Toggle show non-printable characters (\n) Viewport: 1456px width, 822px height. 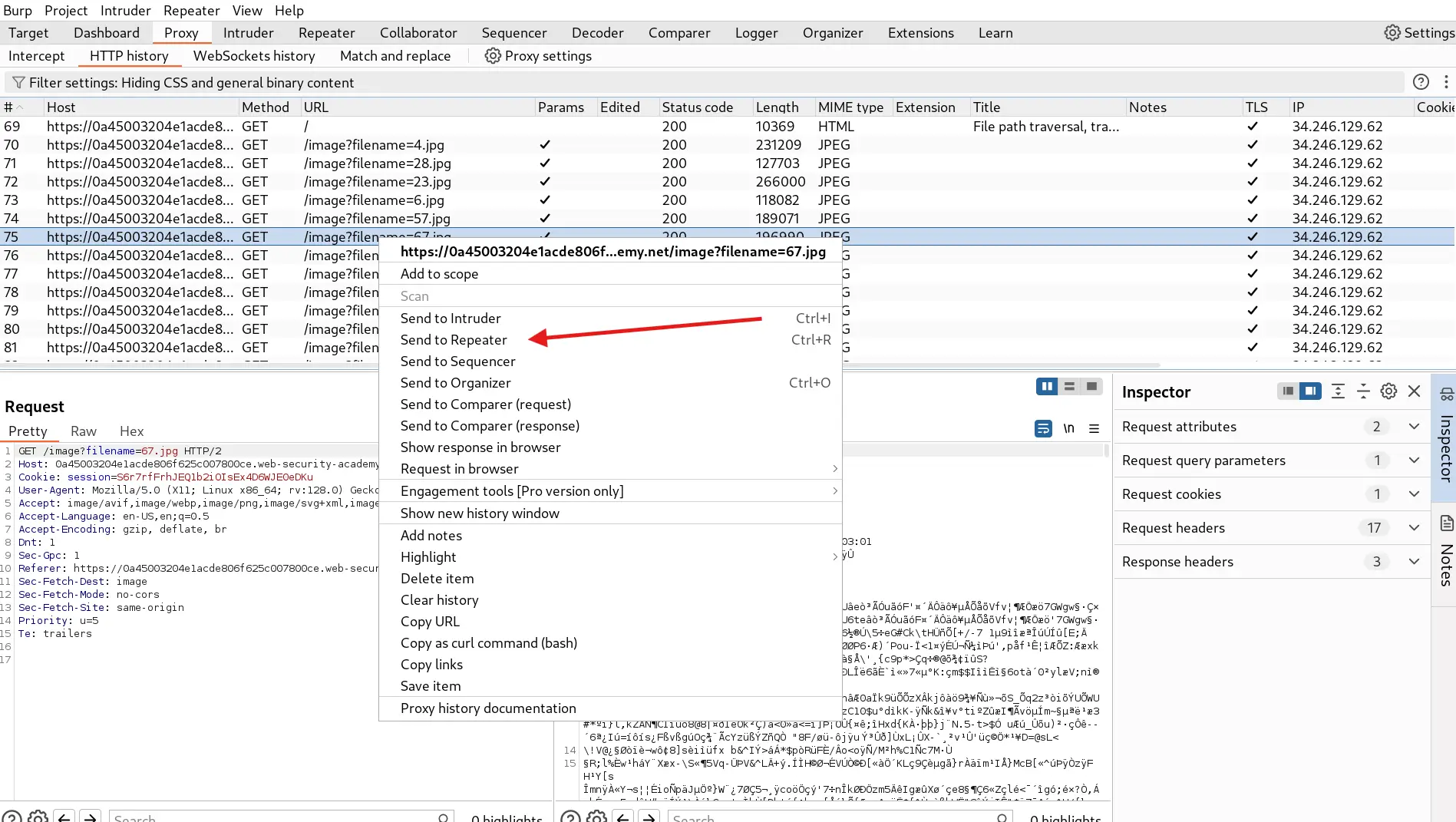pos(1068,428)
